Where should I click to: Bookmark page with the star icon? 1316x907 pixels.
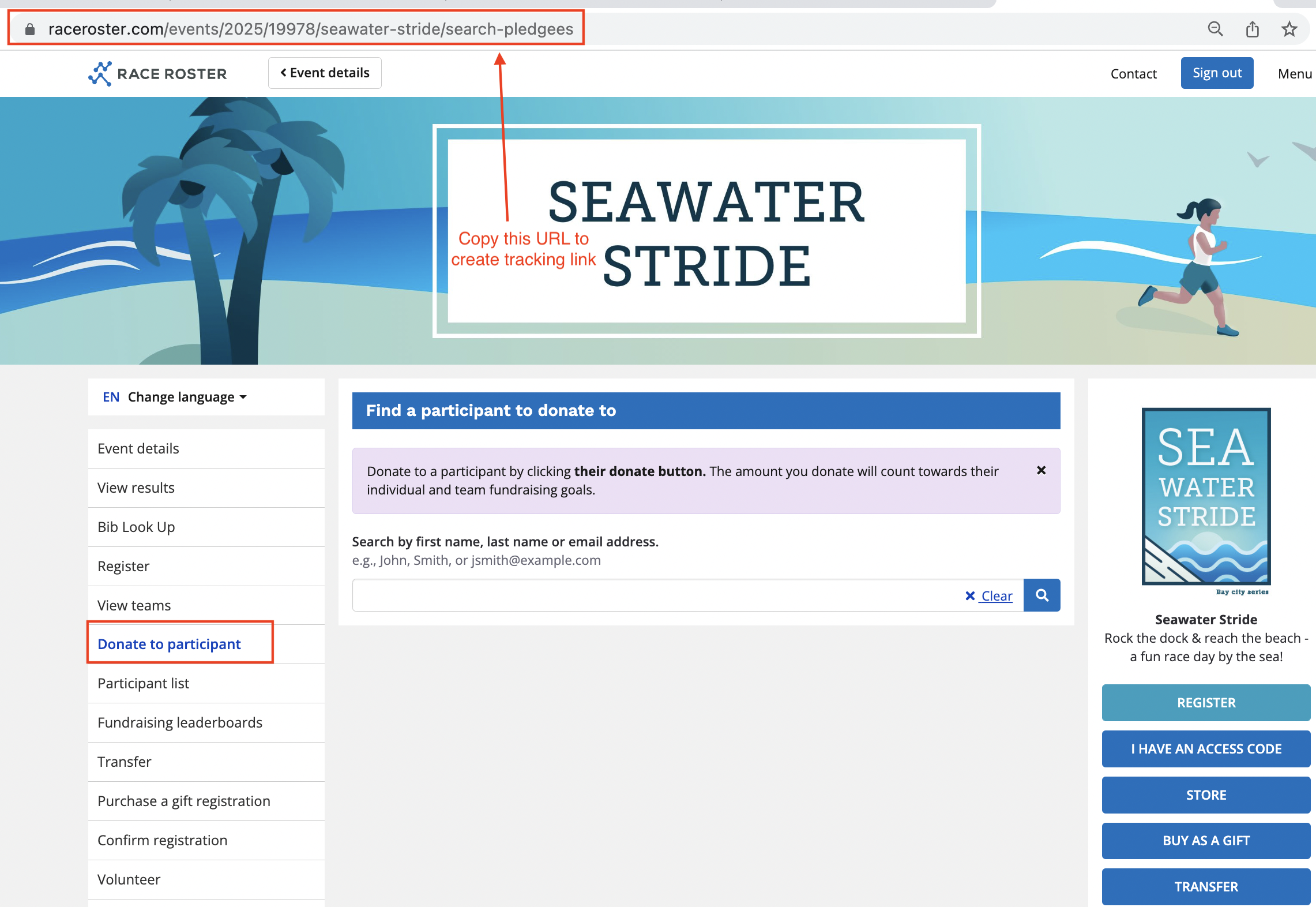click(x=1289, y=29)
